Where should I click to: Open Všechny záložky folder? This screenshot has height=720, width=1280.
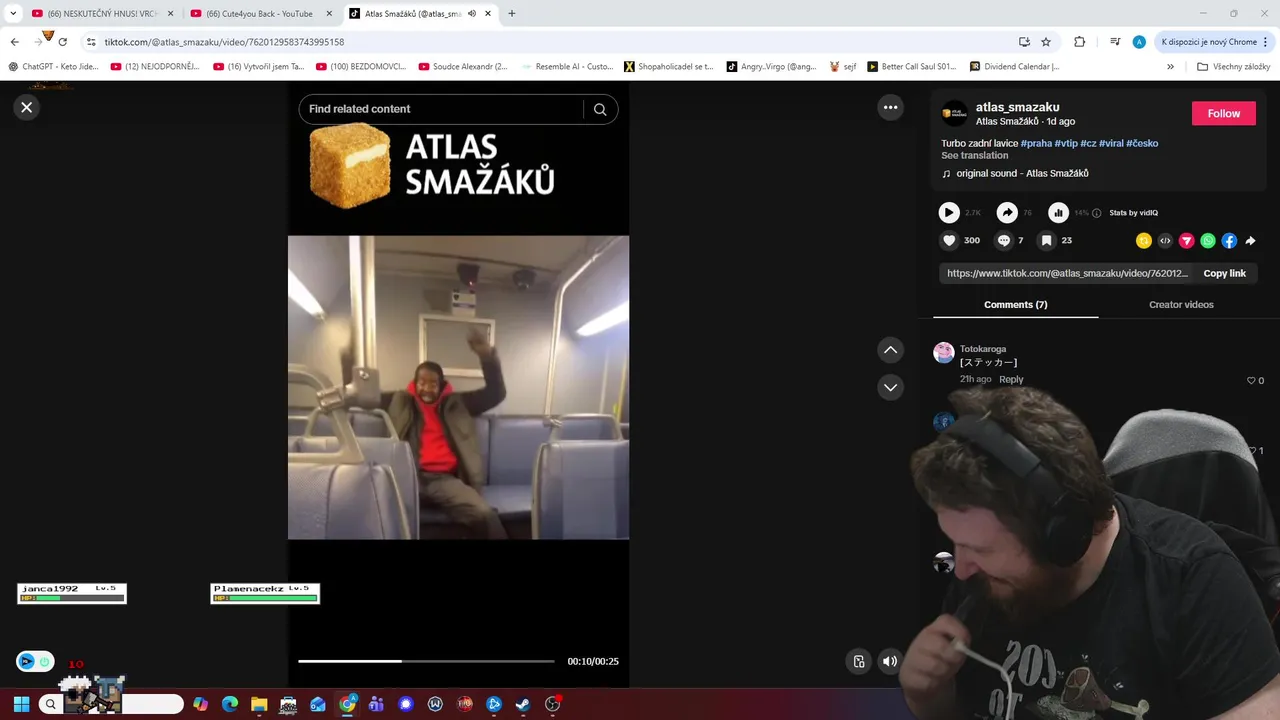point(1233,67)
